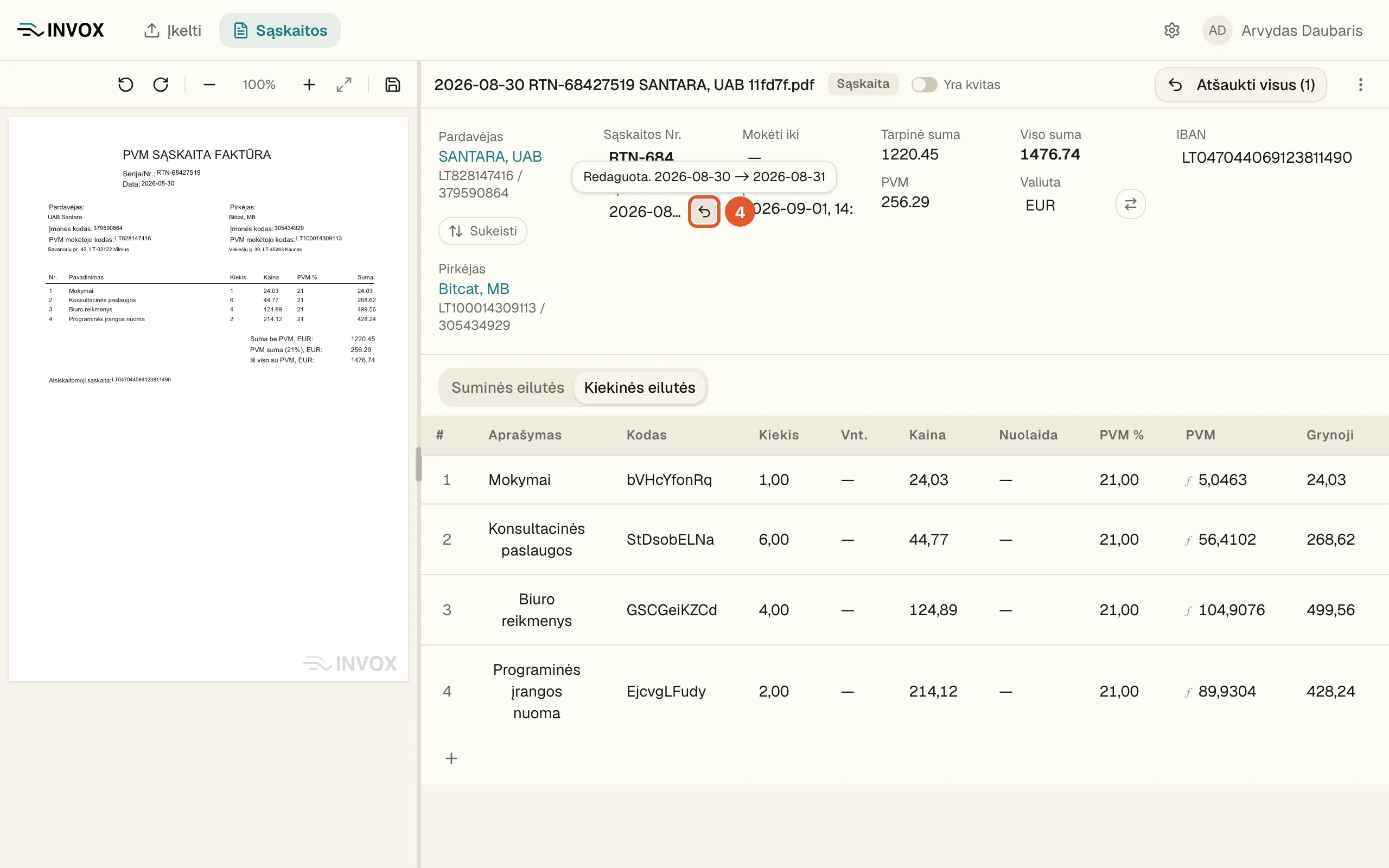Open buyer Bitcat, MB link

point(474,288)
